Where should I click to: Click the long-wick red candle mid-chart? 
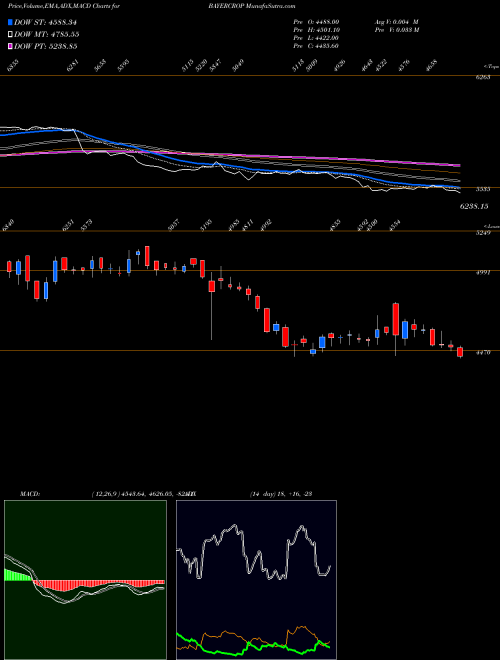coord(212,286)
